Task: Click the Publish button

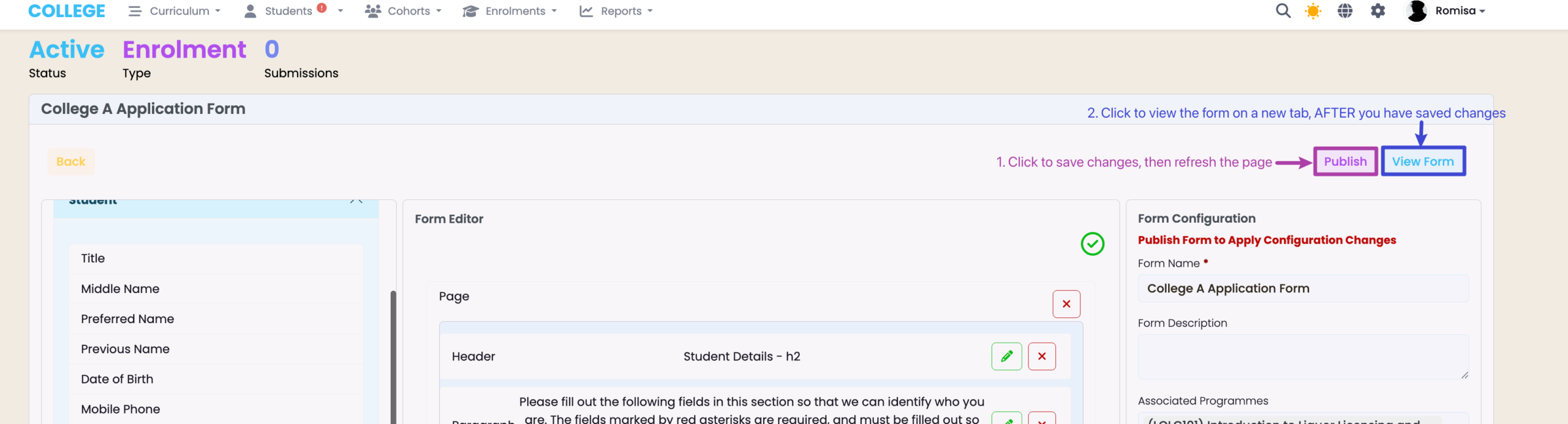Action: click(x=1345, y=162)
